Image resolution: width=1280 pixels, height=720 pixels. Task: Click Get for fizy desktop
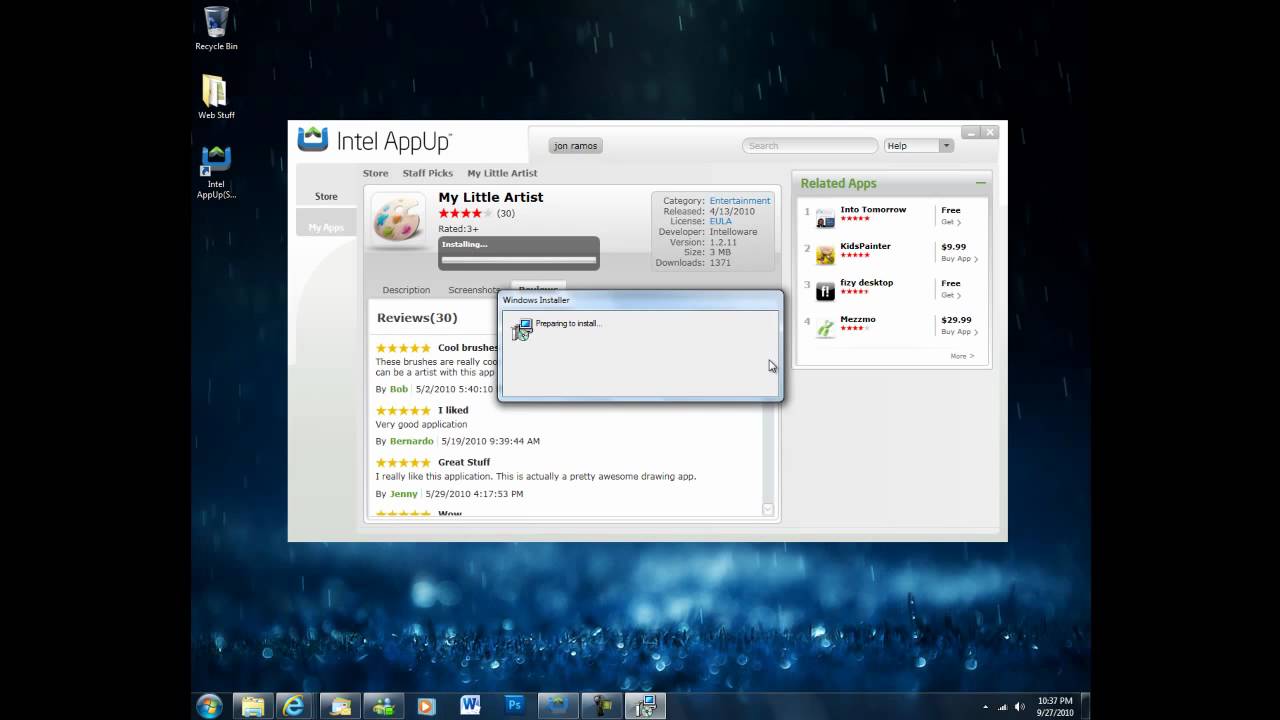(x=951, y=295)
